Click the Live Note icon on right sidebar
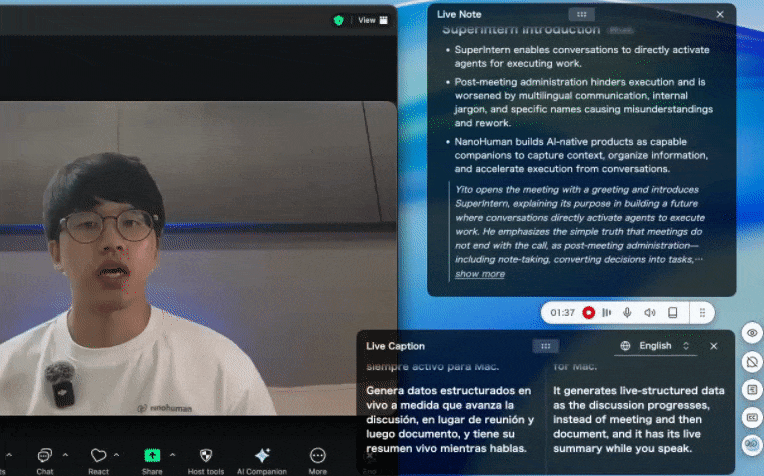The width and height of the screenshot is (764, 476). coord(753,388)
